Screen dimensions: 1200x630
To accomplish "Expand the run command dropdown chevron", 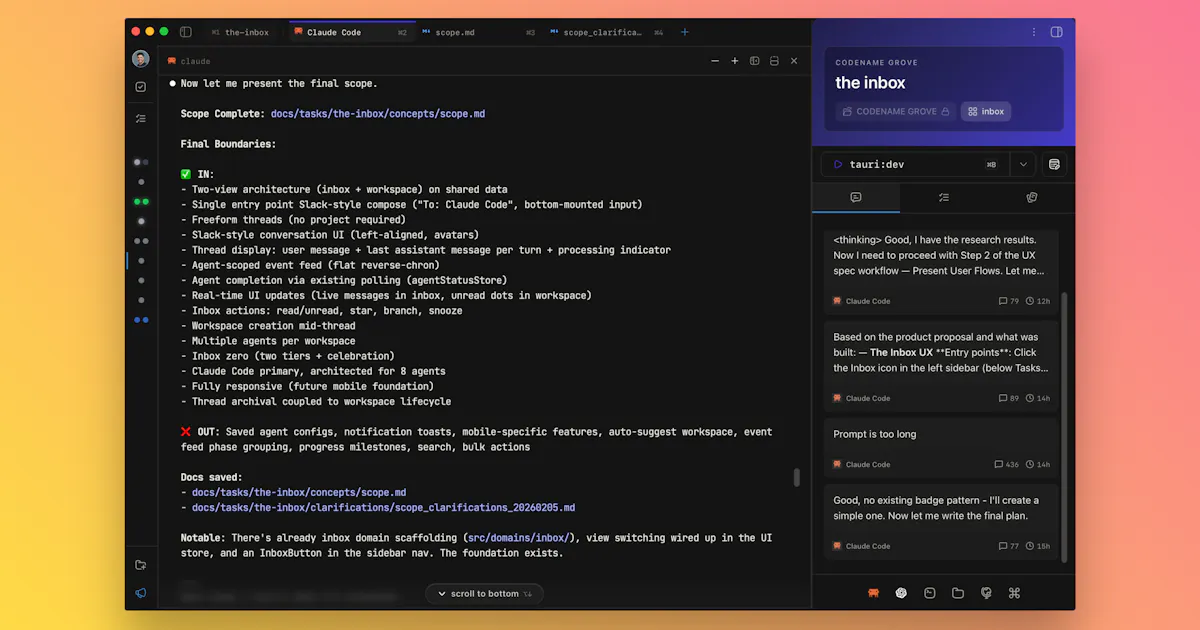I will (x=1022, y=164).
